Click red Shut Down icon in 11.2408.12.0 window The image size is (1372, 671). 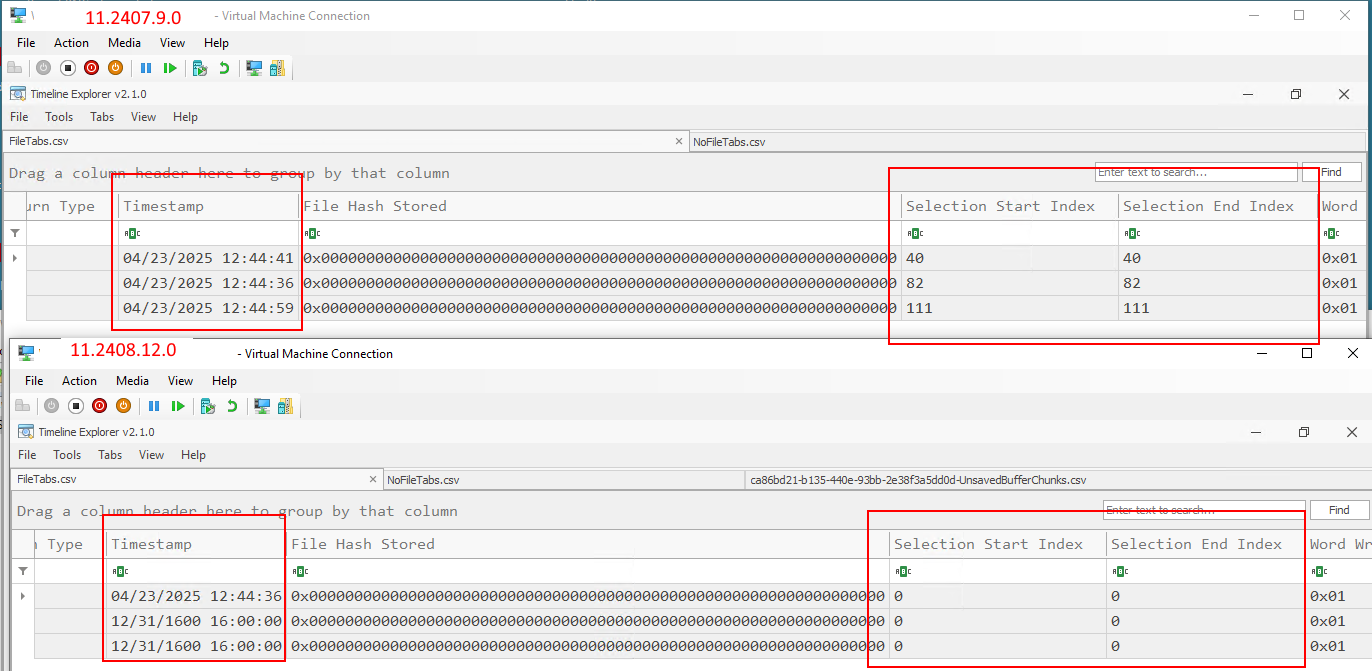point(99,406)
